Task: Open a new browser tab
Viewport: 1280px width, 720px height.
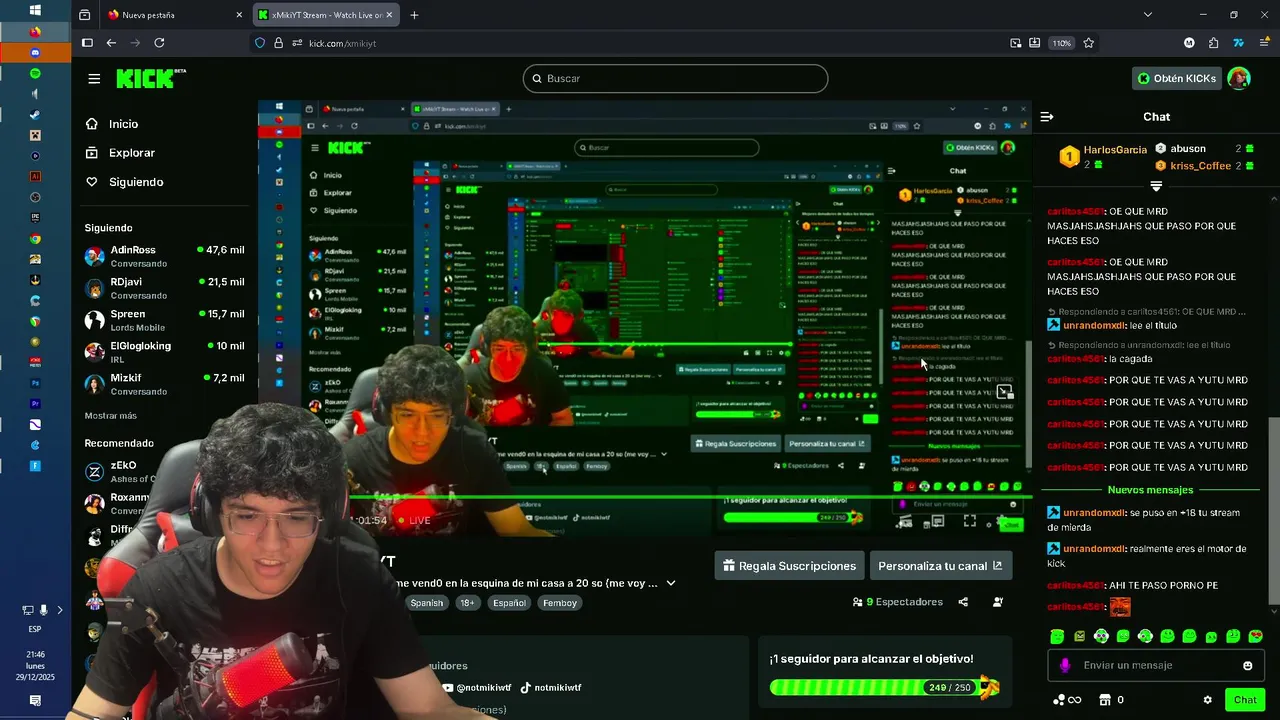Action: 414,15
